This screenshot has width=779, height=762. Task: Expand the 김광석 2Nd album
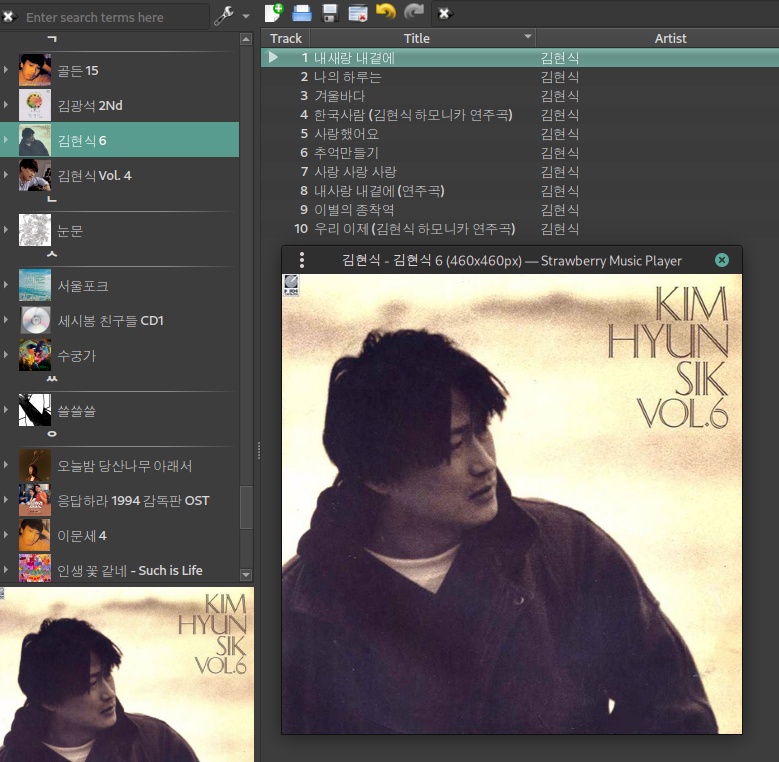pos(6,105)
